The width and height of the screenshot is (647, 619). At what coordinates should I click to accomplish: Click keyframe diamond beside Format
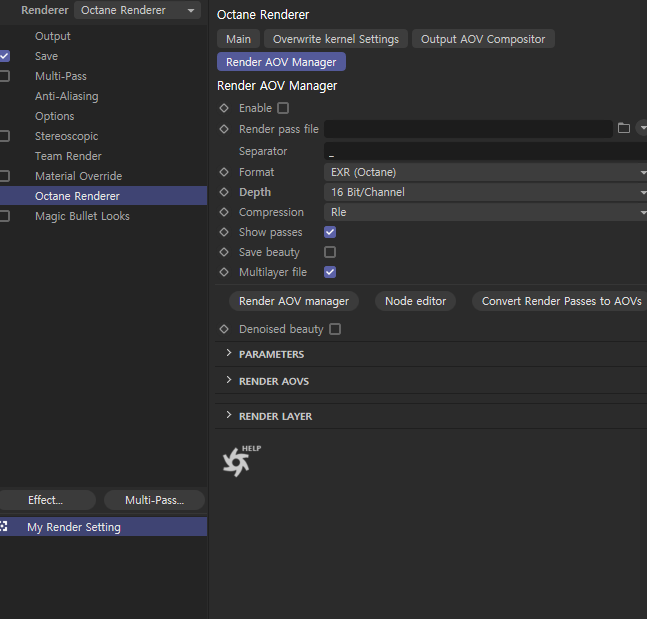pyautogui.click(x=224, y=172)
